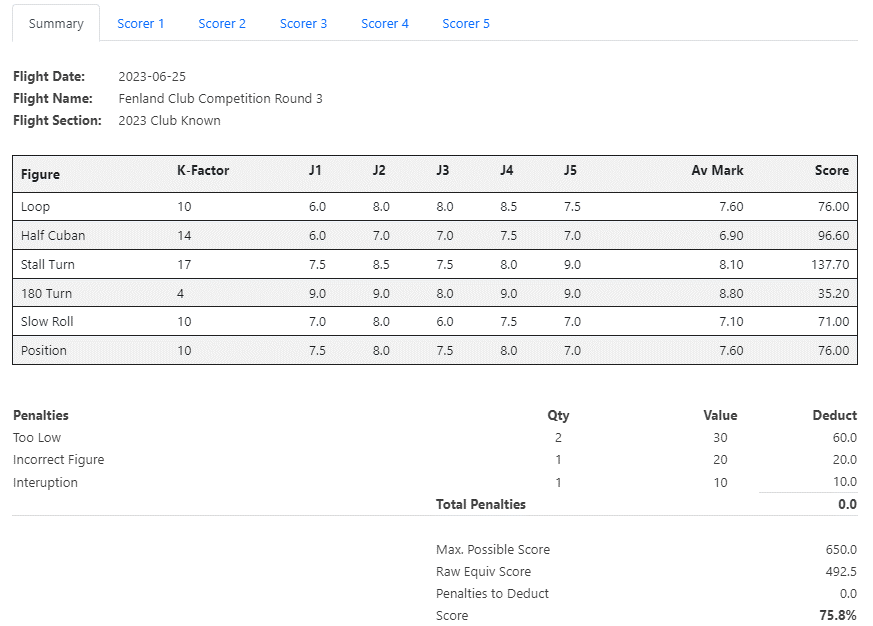The image size is (873, 626).
Task: Click the Av Mark column header
Action: 717,171
